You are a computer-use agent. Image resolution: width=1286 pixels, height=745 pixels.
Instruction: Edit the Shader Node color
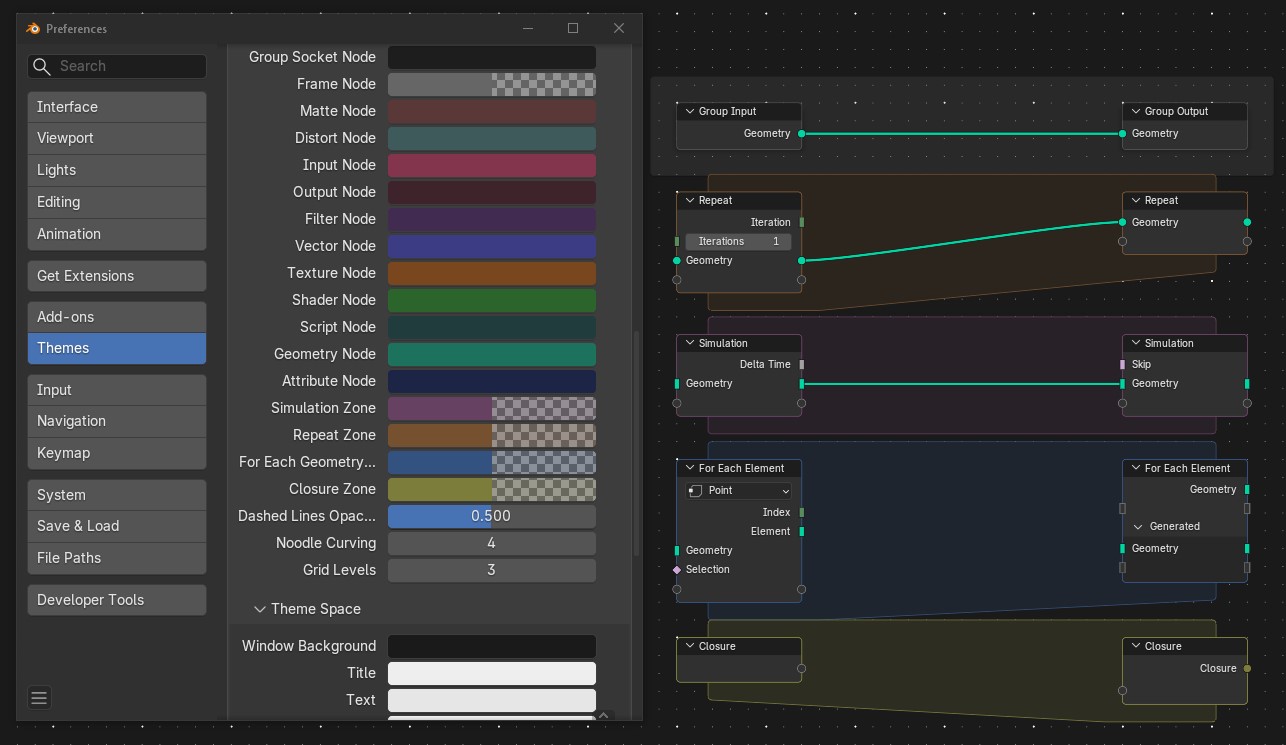coord(492,300)
